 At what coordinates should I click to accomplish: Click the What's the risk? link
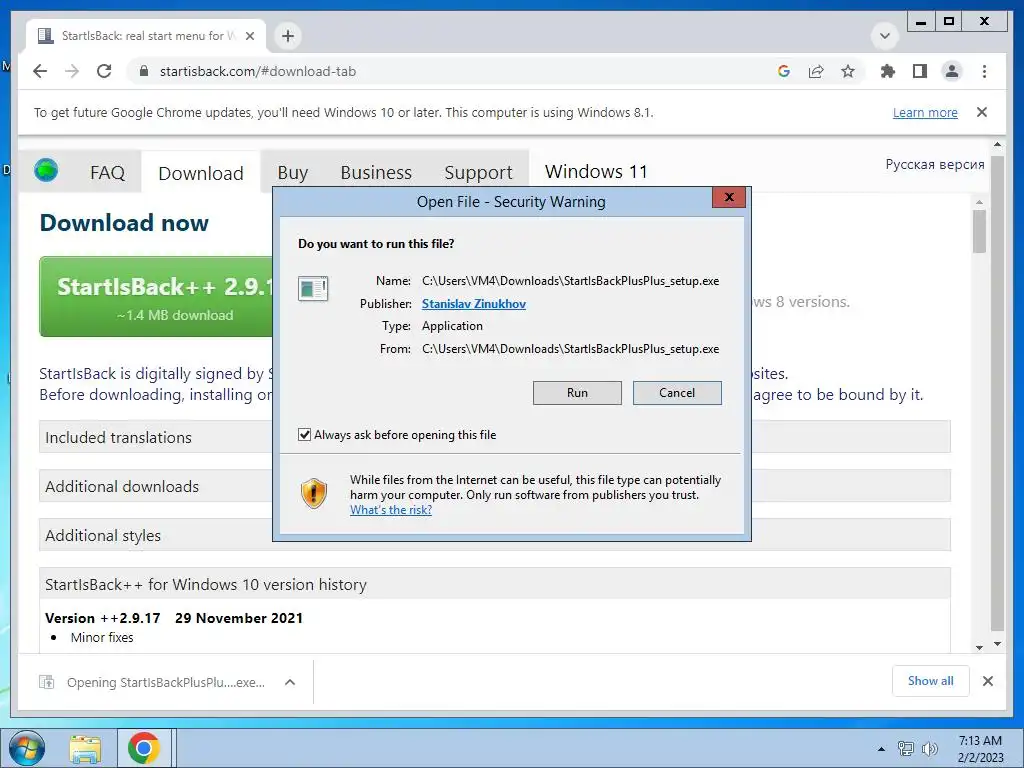(391, 509)
